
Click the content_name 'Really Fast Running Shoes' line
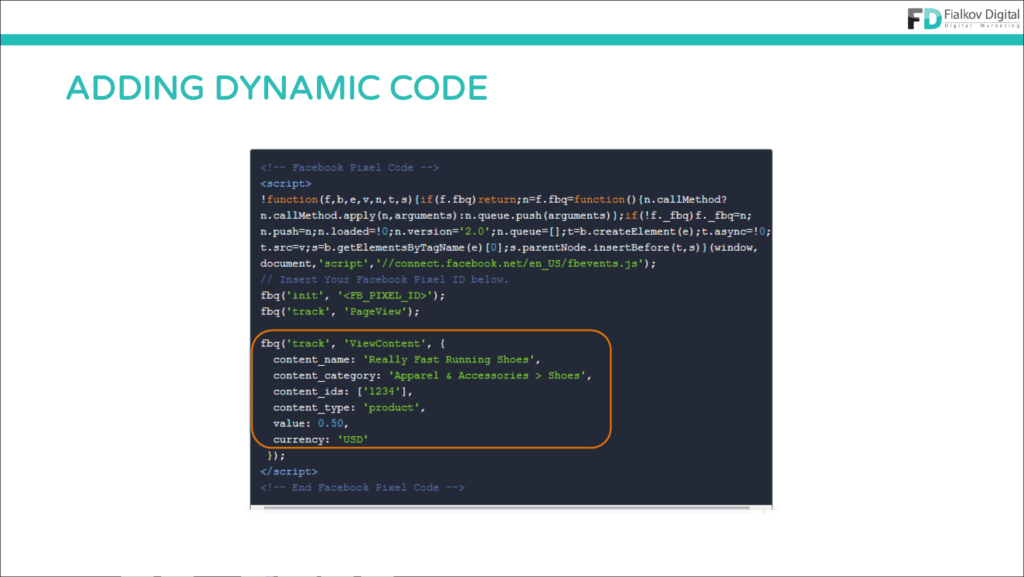[x=406, y=360]
